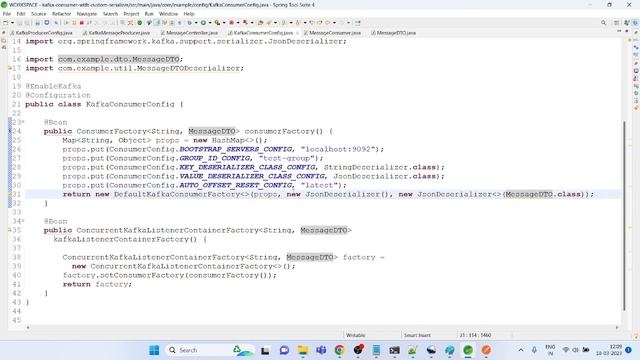The height and width of the screenshot is (360, 640).
Task: Expand the New file dropdown arrow
Action: (x=12, y=23)
